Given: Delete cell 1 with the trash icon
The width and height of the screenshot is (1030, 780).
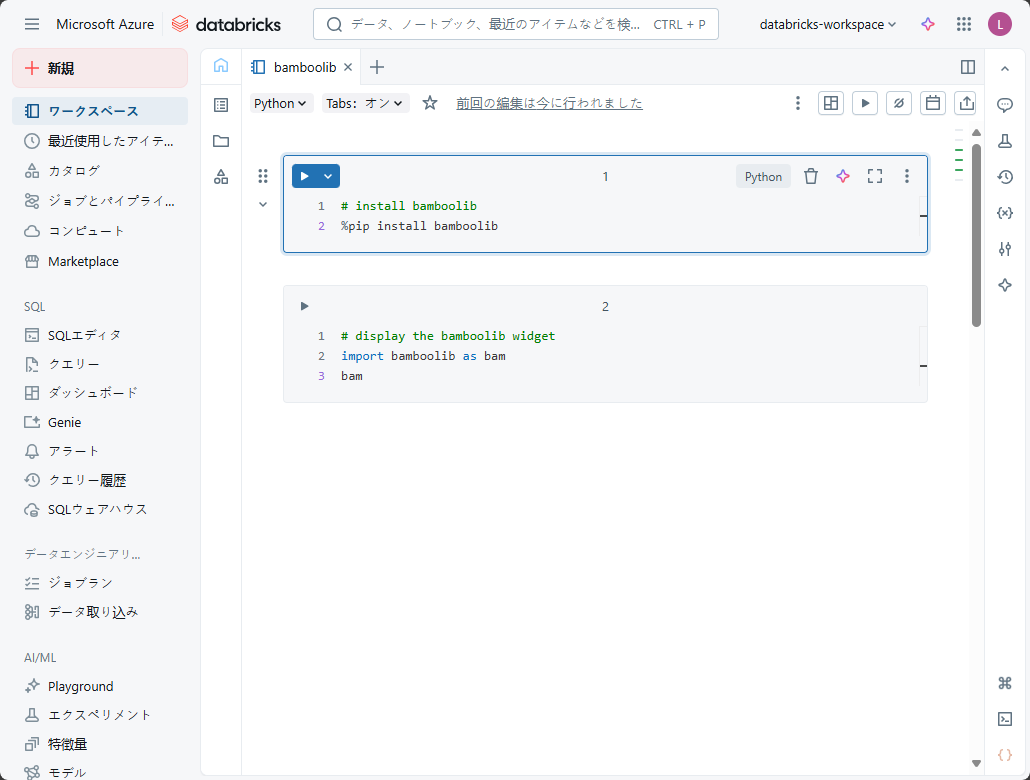Looking at the screenshot, I should coord(811,176).
